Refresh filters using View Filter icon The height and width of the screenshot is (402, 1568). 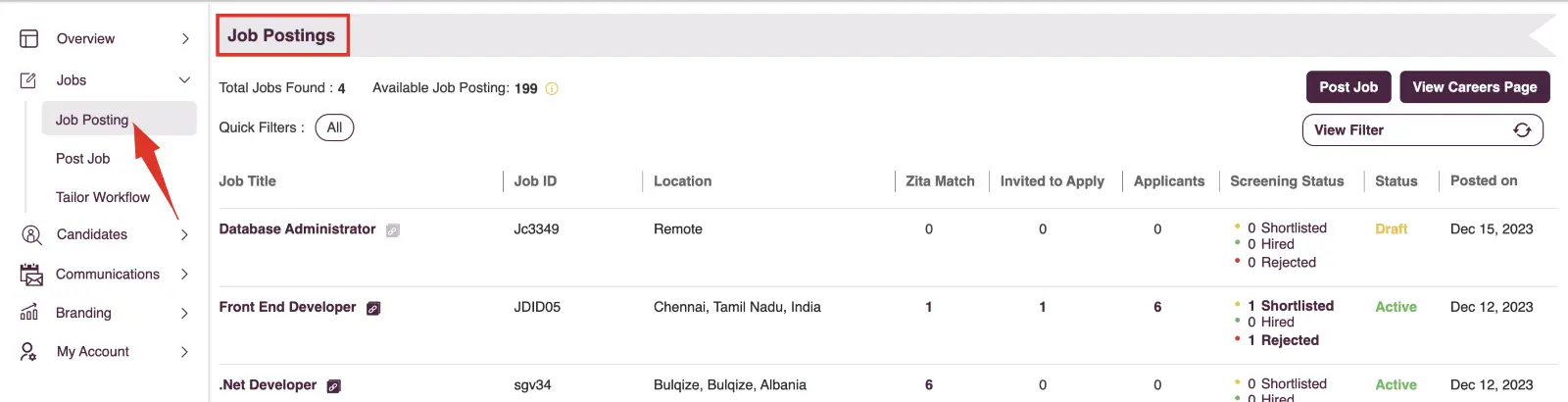click(1522, 130)
